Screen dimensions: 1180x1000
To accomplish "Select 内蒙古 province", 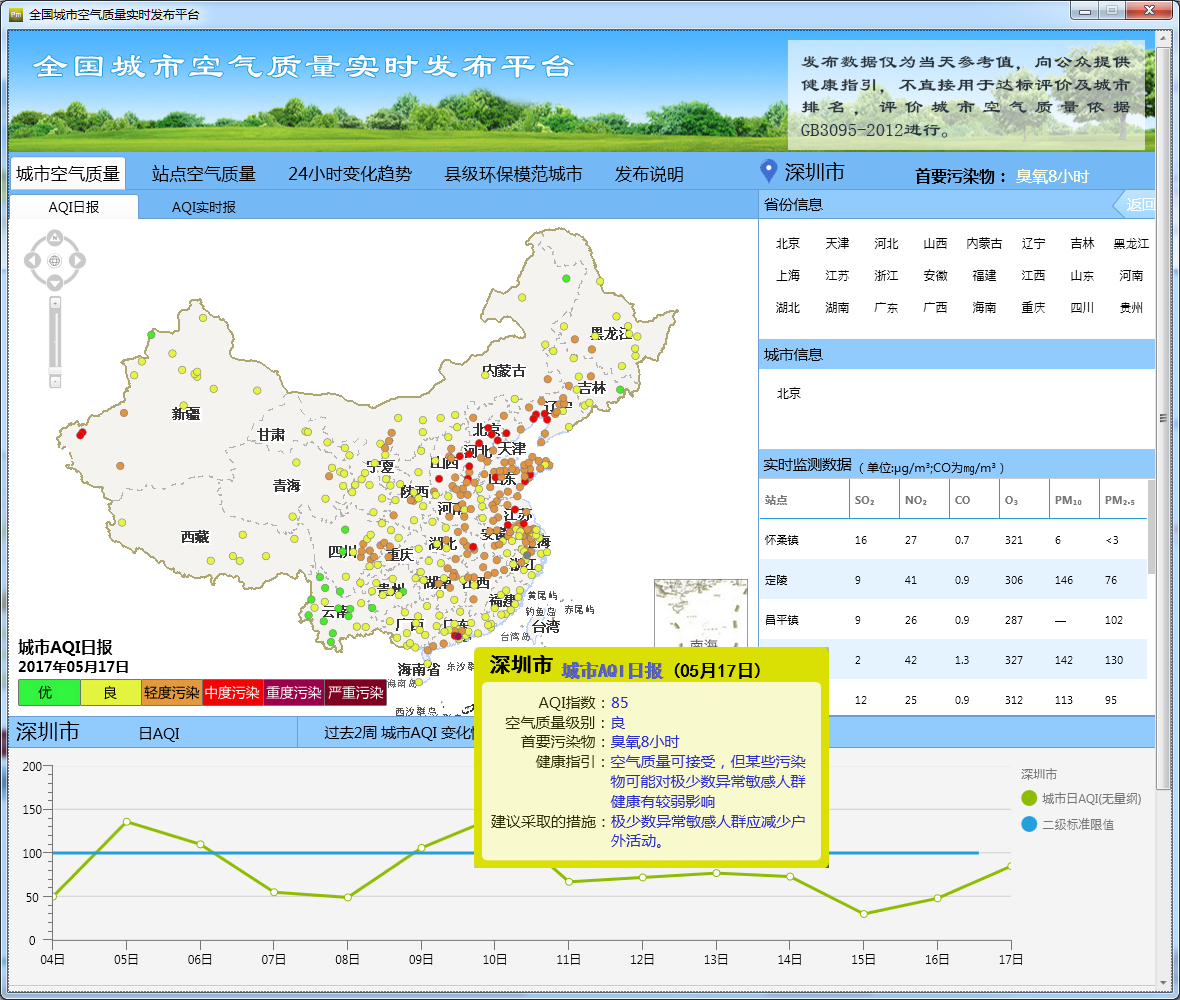I will [x=984, y=243].
